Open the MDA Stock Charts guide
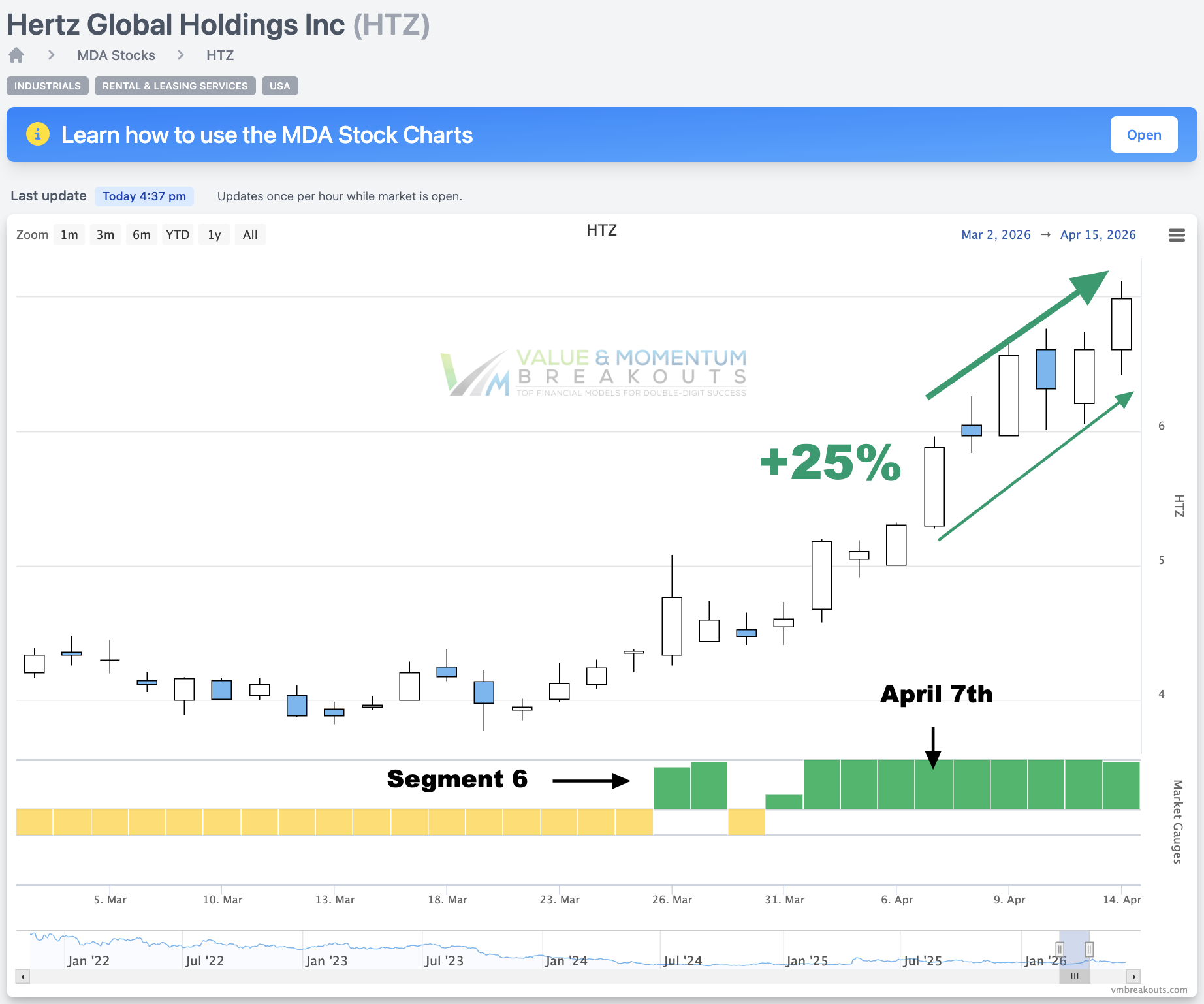The width and height of the screenshot is (1204, 1004). click(1144, 134)
